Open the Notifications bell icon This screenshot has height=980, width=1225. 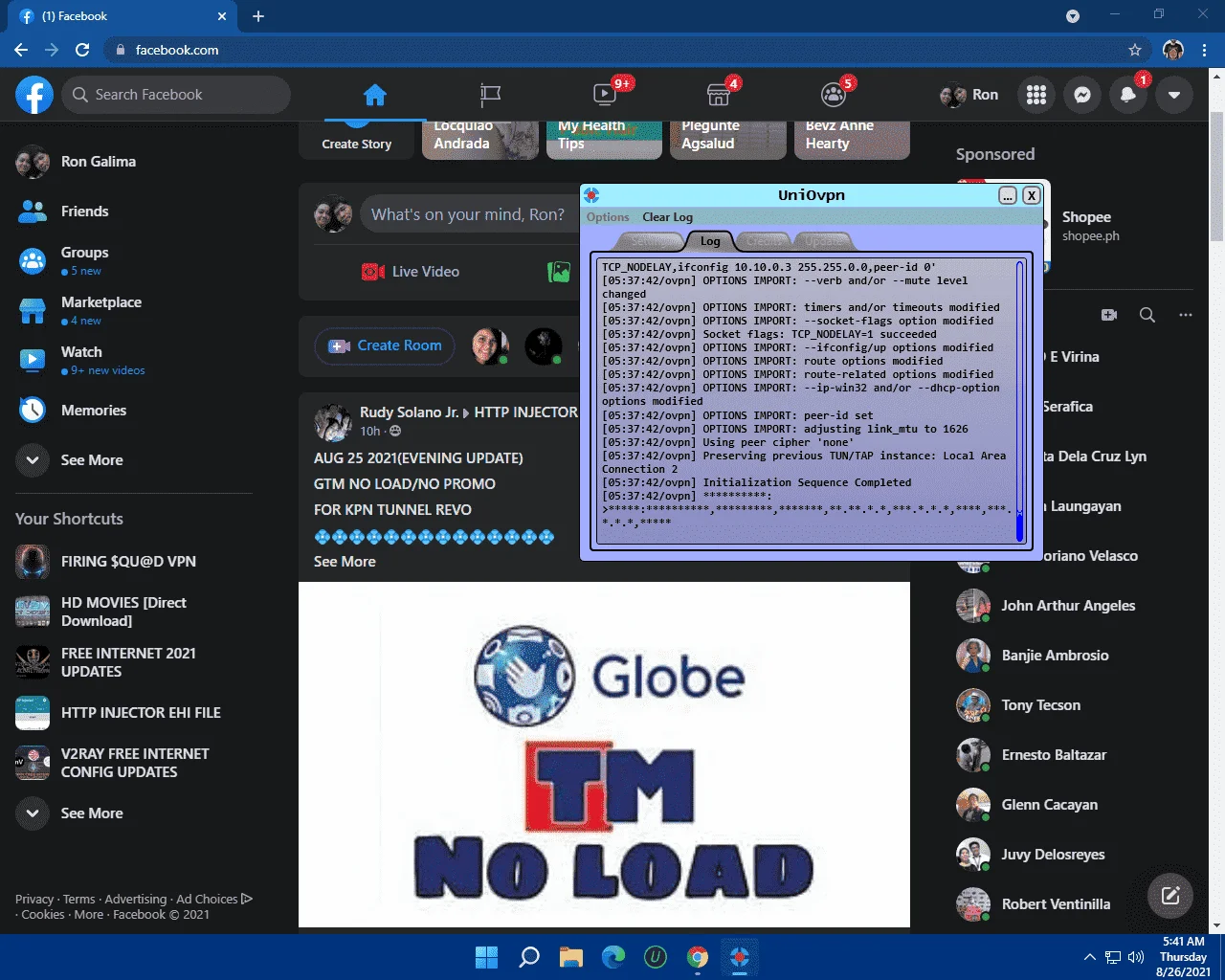pos(1128,95)
